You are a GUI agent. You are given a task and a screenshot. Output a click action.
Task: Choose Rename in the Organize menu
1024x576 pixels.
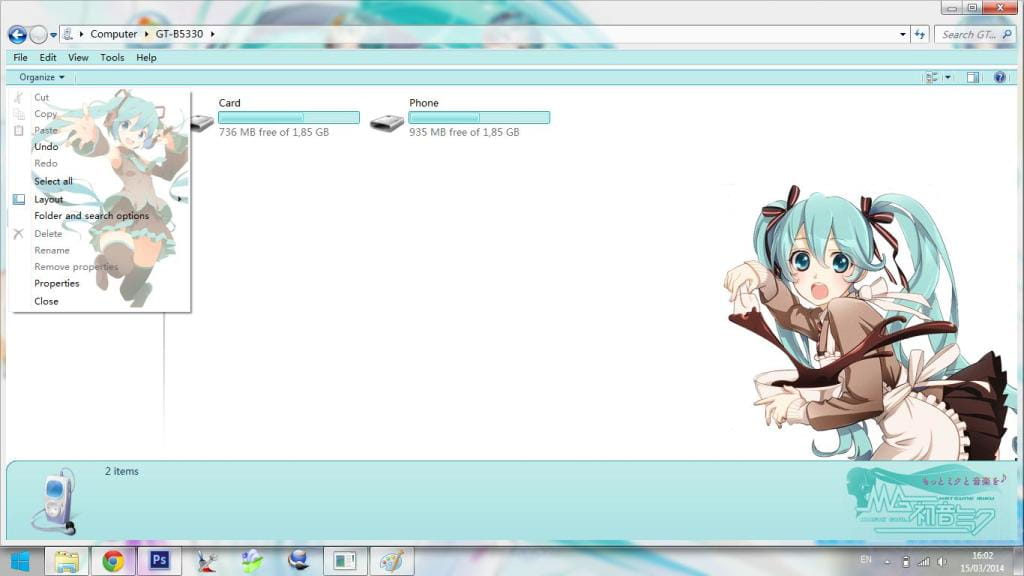pos(52,250)
